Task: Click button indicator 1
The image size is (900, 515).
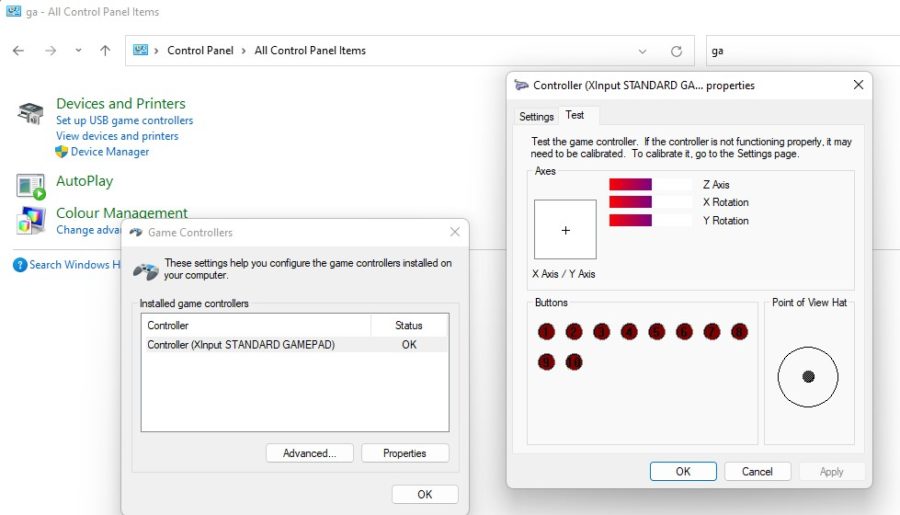Action: (x=546, y=332)
